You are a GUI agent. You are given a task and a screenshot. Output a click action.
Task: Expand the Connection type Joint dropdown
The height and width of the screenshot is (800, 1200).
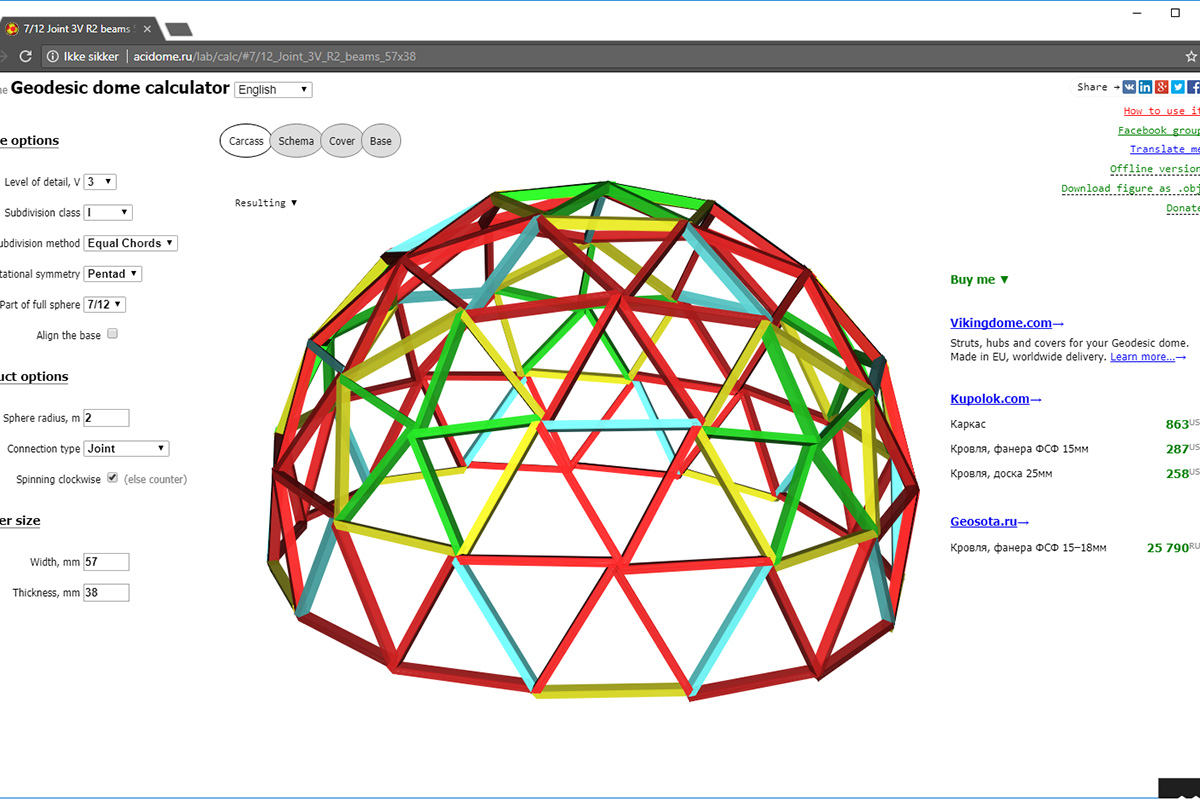[x=127, y=449]
